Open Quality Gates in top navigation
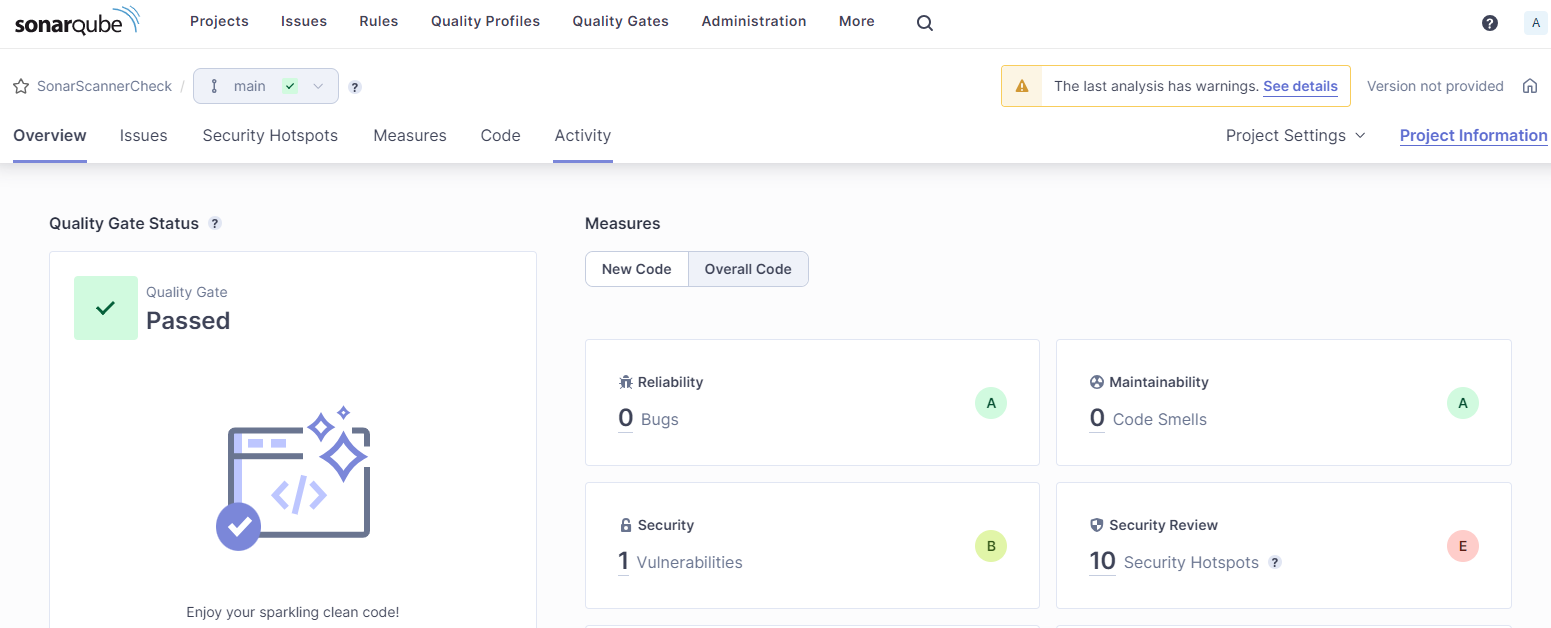The height and width of the screenshot is (628, 1551). tap(621, 21)
